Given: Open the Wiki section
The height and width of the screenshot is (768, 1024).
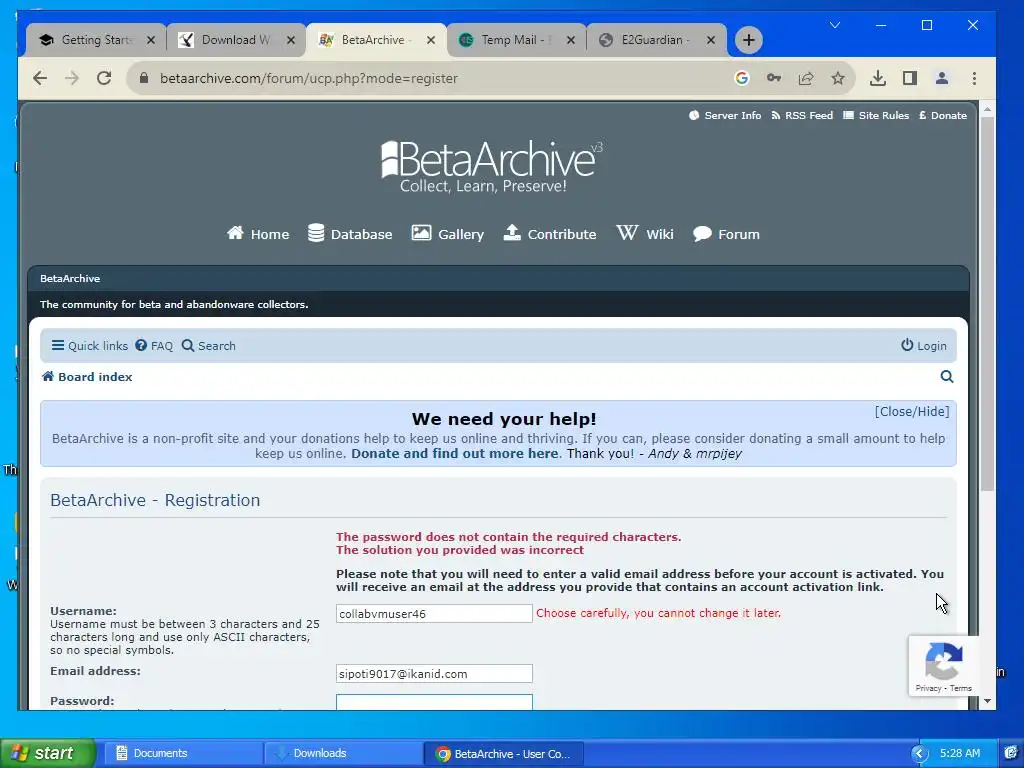Looking at the screenshot, I should tap(645, 234).
